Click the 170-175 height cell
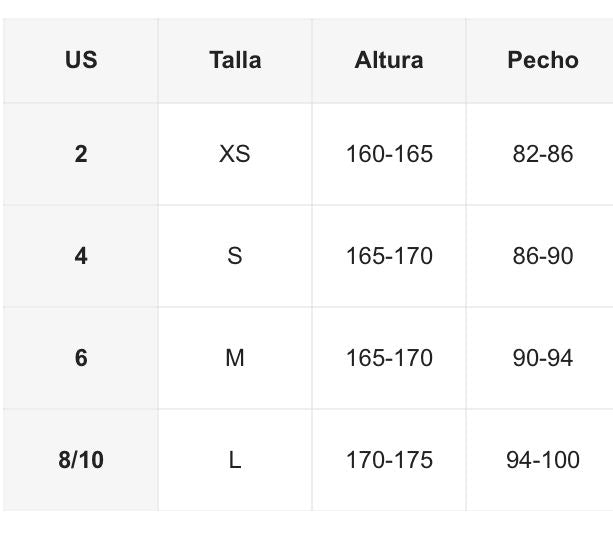This screenshot has height=534, width=613. 389,460
